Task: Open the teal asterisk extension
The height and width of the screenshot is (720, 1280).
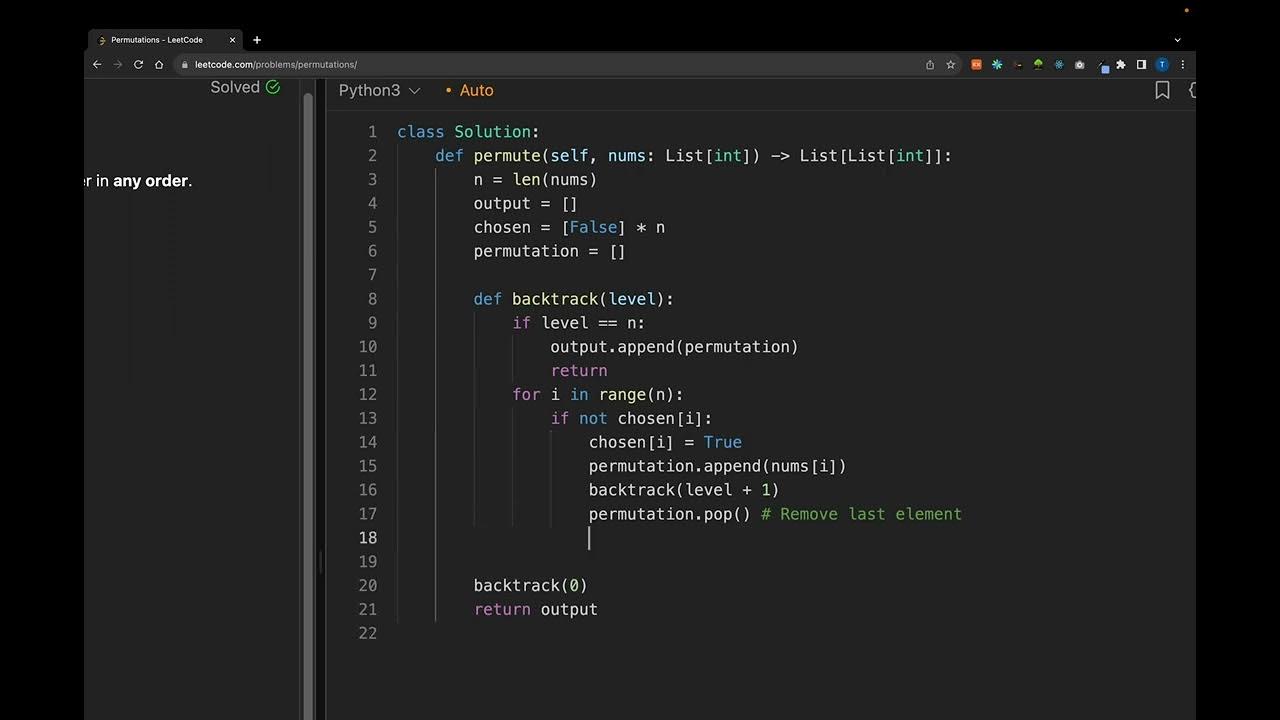Action: (x=997, y=64)
